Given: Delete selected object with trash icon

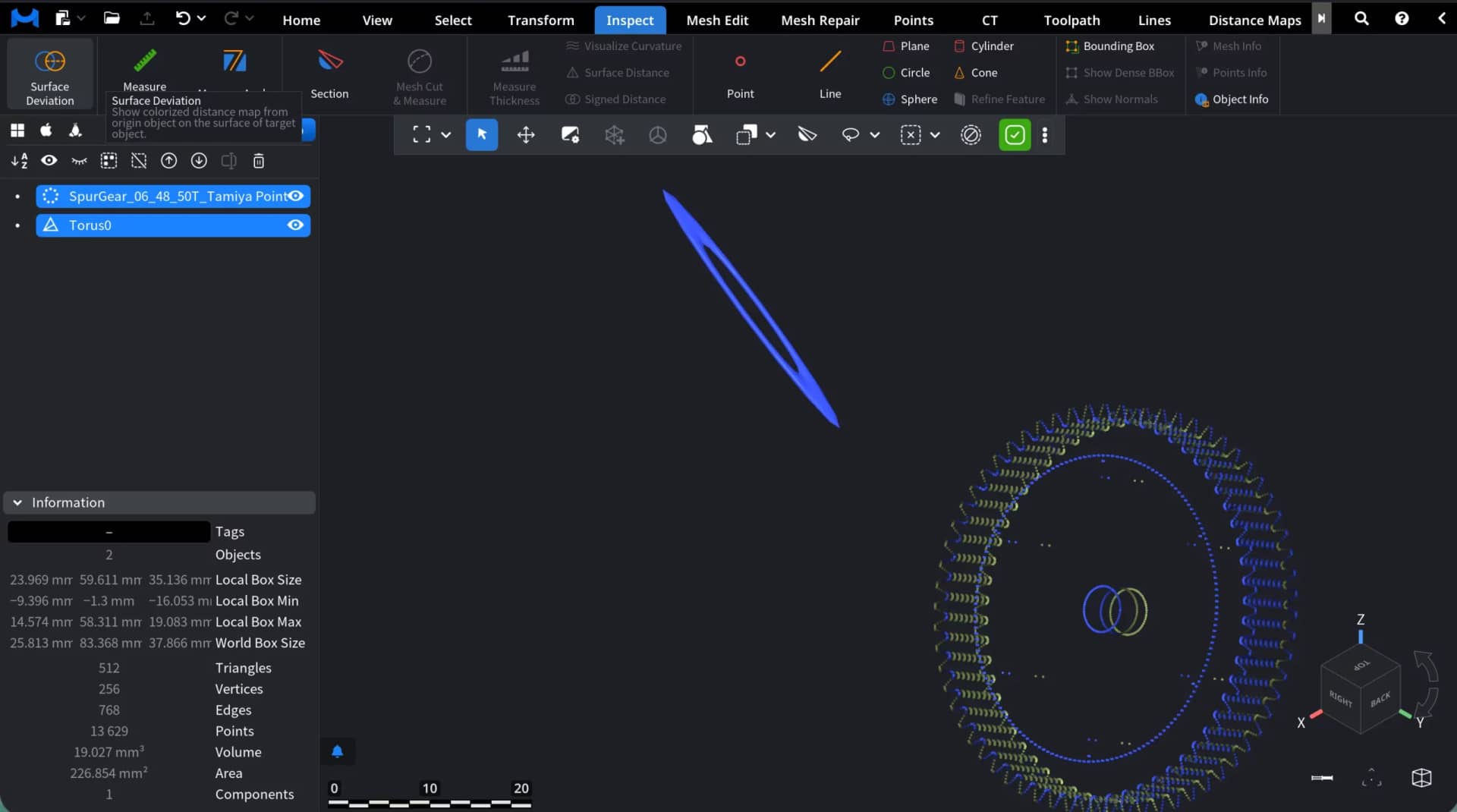Looking at the screenshot, I should 259,161.
